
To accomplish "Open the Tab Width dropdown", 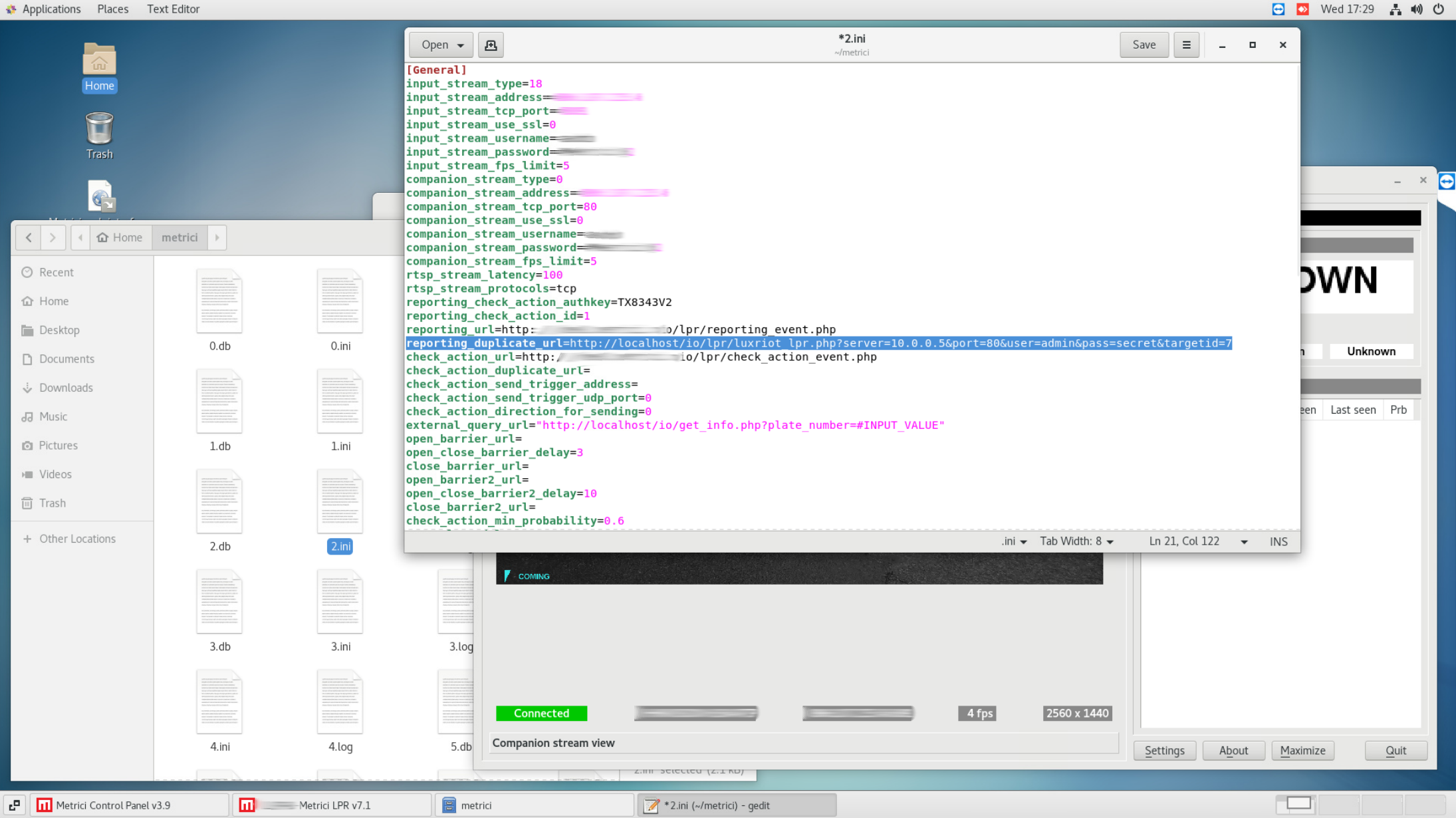I will [1077, 541].
